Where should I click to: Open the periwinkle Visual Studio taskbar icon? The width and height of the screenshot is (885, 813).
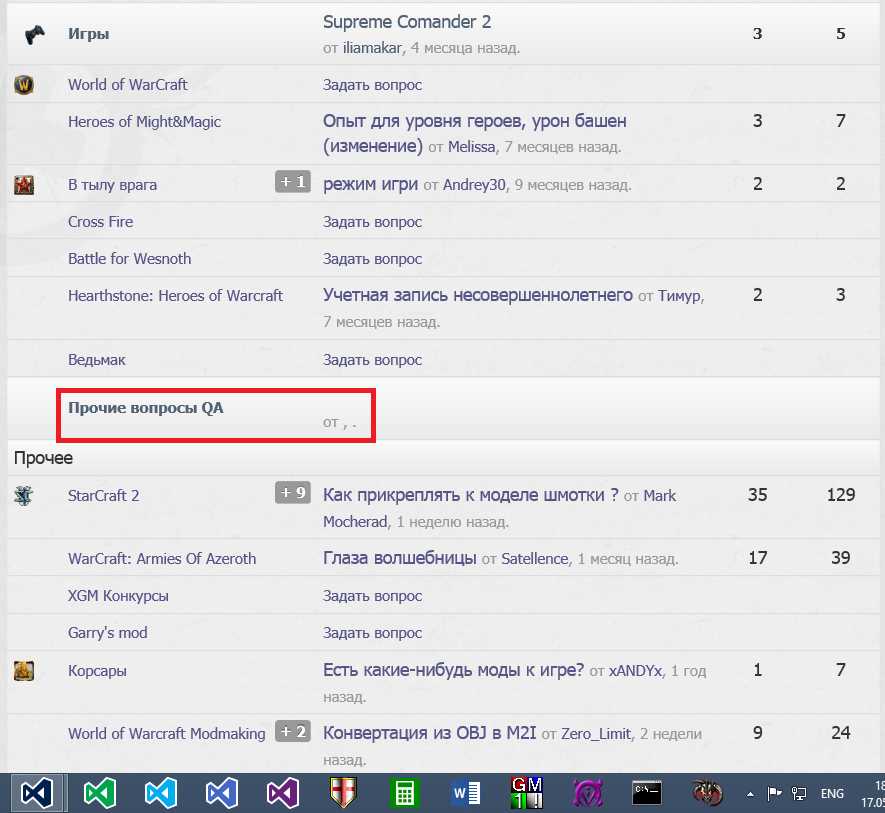pyautogui.click(x=222, y=793)
